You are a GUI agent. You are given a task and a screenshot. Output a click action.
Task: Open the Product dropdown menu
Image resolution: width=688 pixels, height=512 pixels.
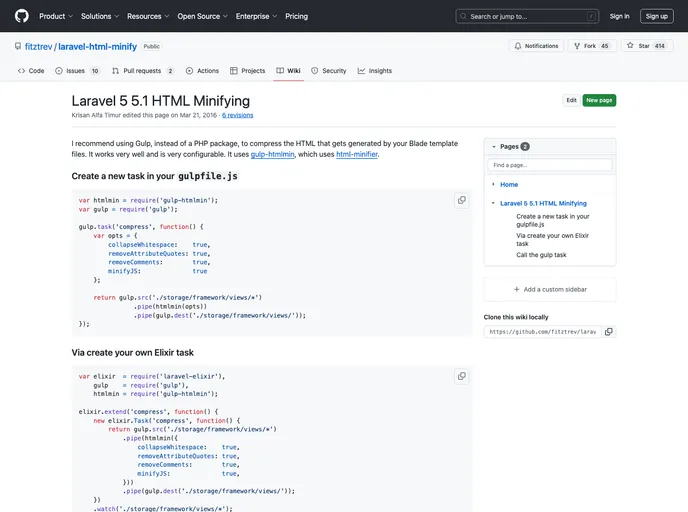56,16
